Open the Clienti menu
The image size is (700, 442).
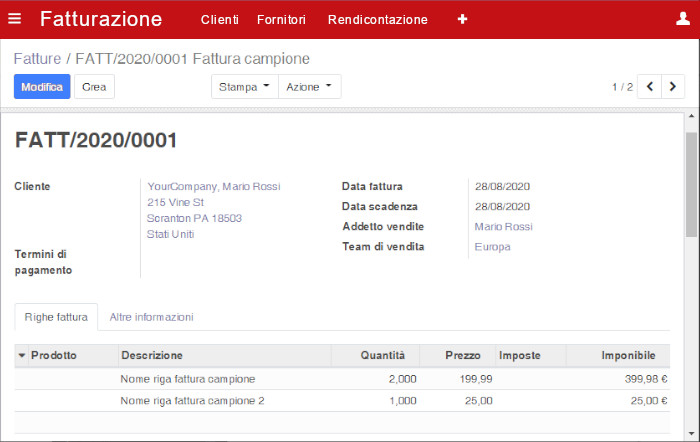pos(220,20)
